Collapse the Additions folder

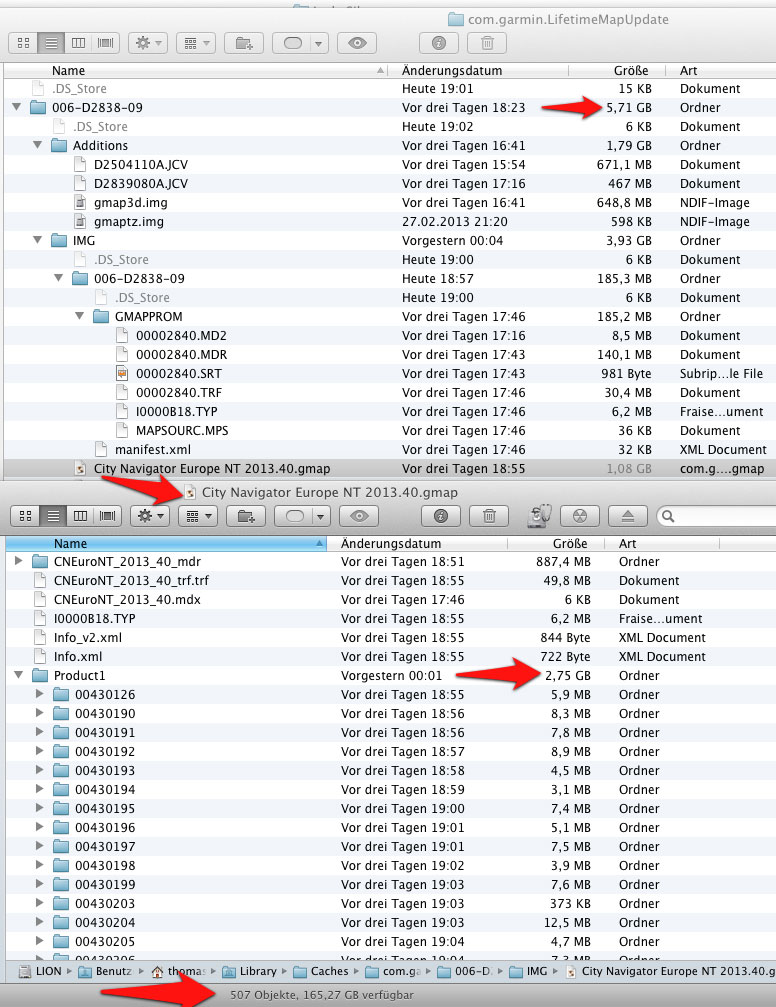pyautogui.click(x=38, y=146)
